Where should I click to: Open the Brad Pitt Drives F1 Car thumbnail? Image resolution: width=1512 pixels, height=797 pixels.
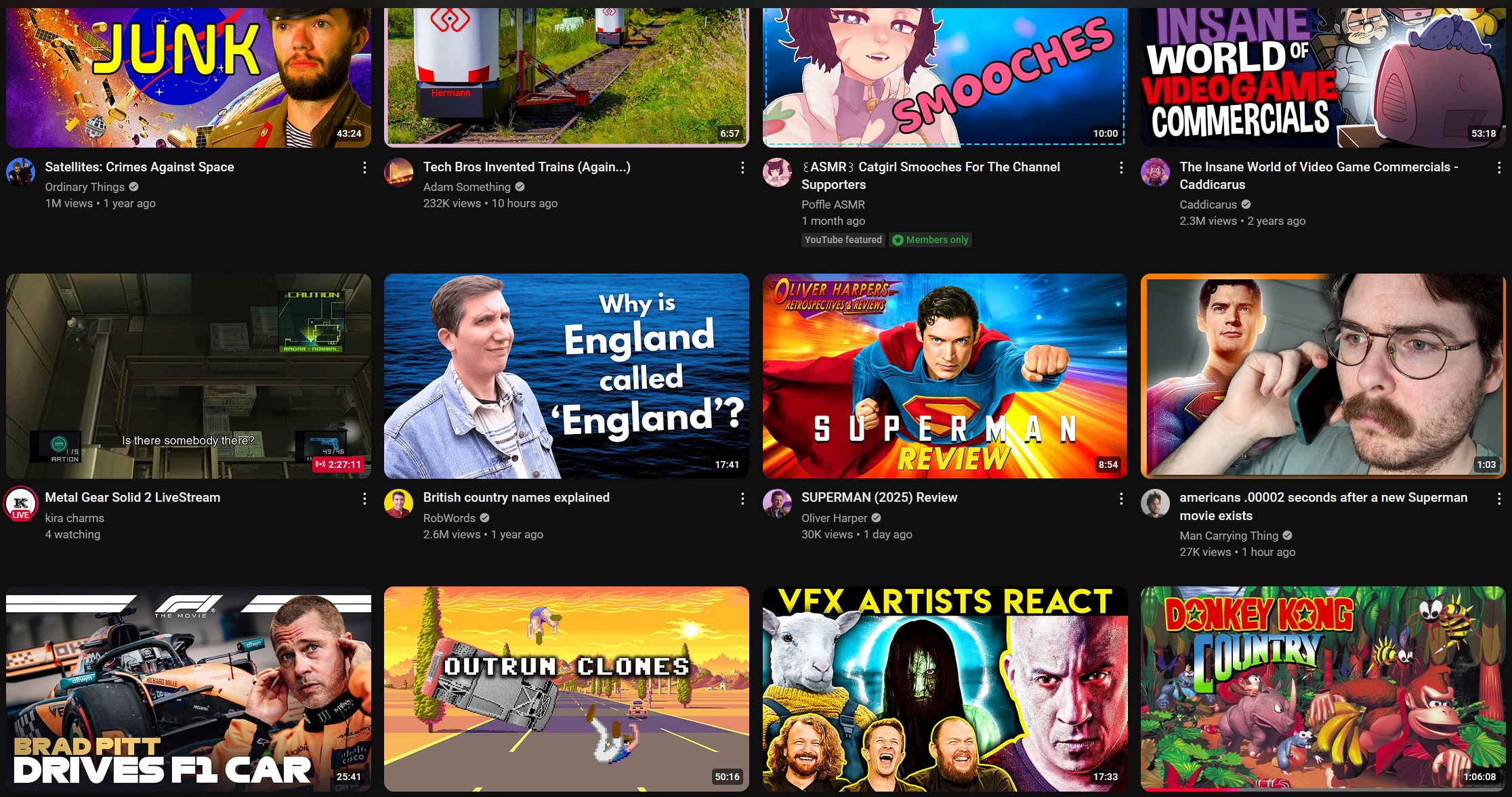pyautogui.click(x=189, y=689)
